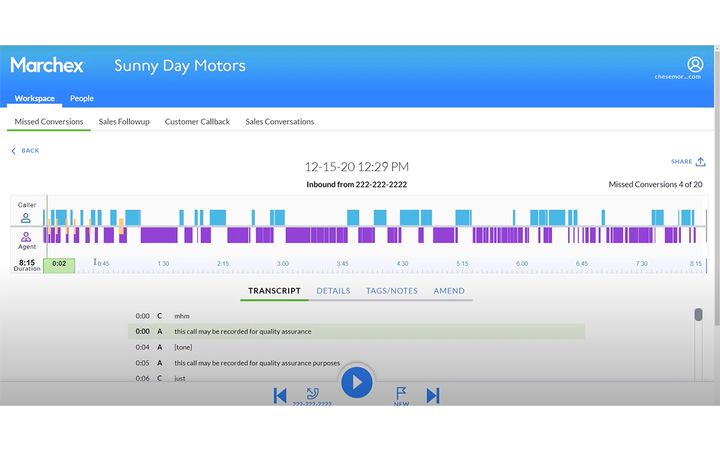The height and width of the screenshot is (450, 720).
Task: Select highlighted line 'recorded for quality assurance'
Action: tap(356, 331)
